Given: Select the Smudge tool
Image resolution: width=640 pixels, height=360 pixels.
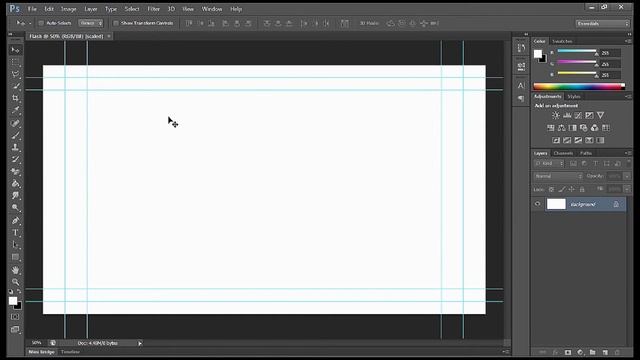Looking at the screenshot, I should [15, 196].
